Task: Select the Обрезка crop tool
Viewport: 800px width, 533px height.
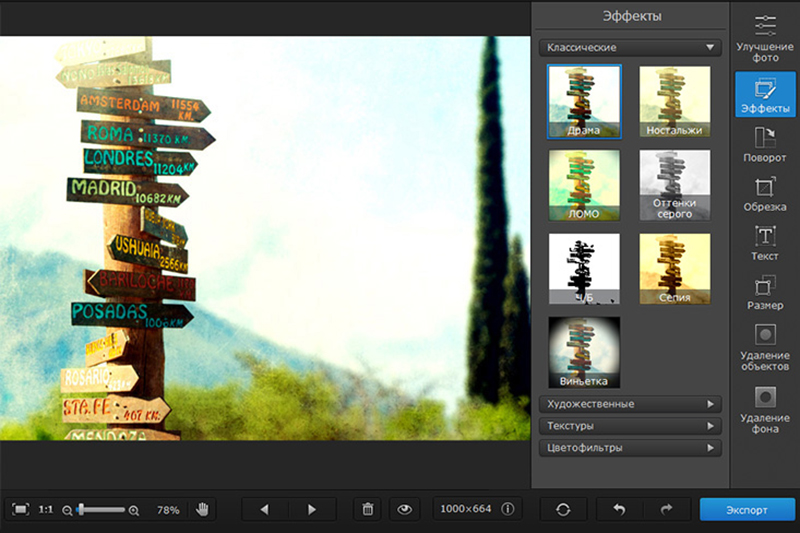Action: [x=765, y=193]
